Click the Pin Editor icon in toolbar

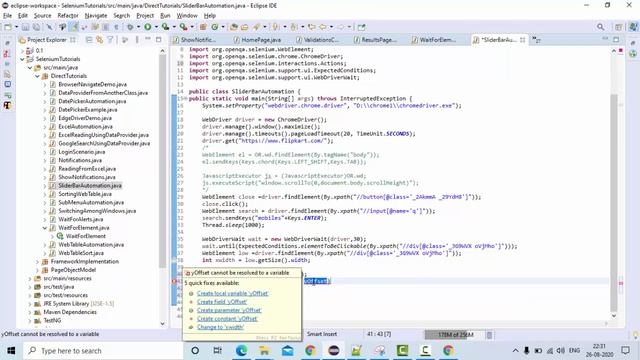pyautogui.click(x=361, y=27)
